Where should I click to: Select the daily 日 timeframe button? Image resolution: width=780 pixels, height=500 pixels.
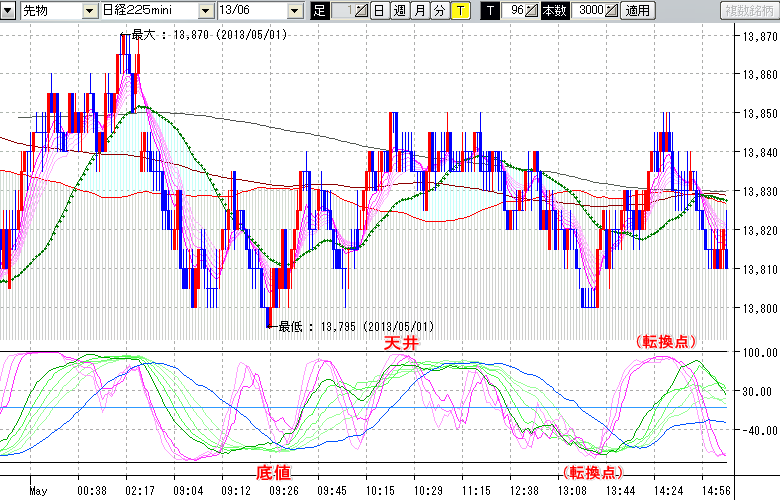click(x=379, y=11)
